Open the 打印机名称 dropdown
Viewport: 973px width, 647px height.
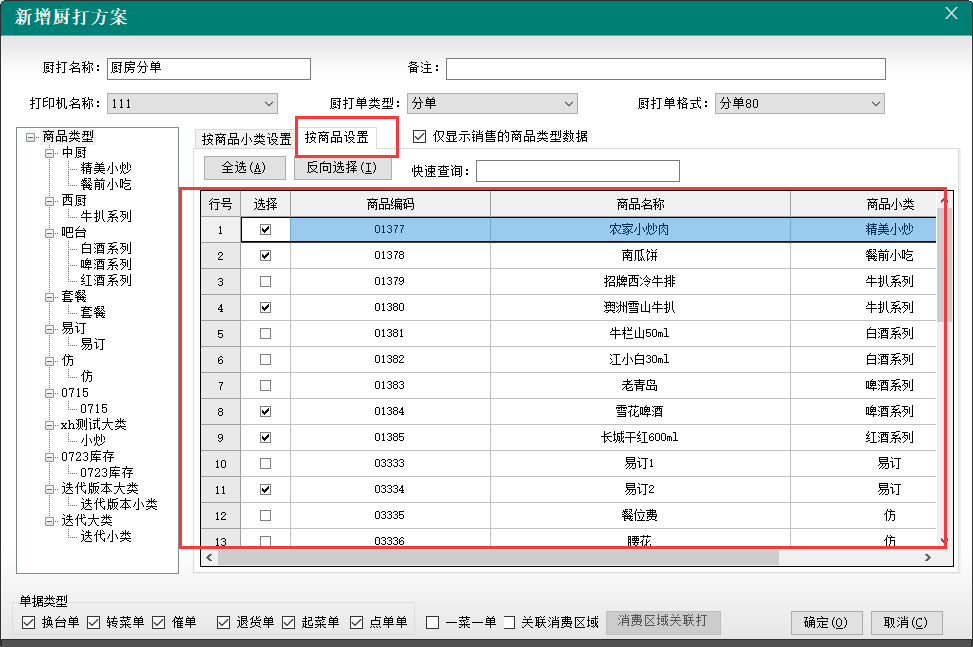pyautogui.click(x=269, y=103)
